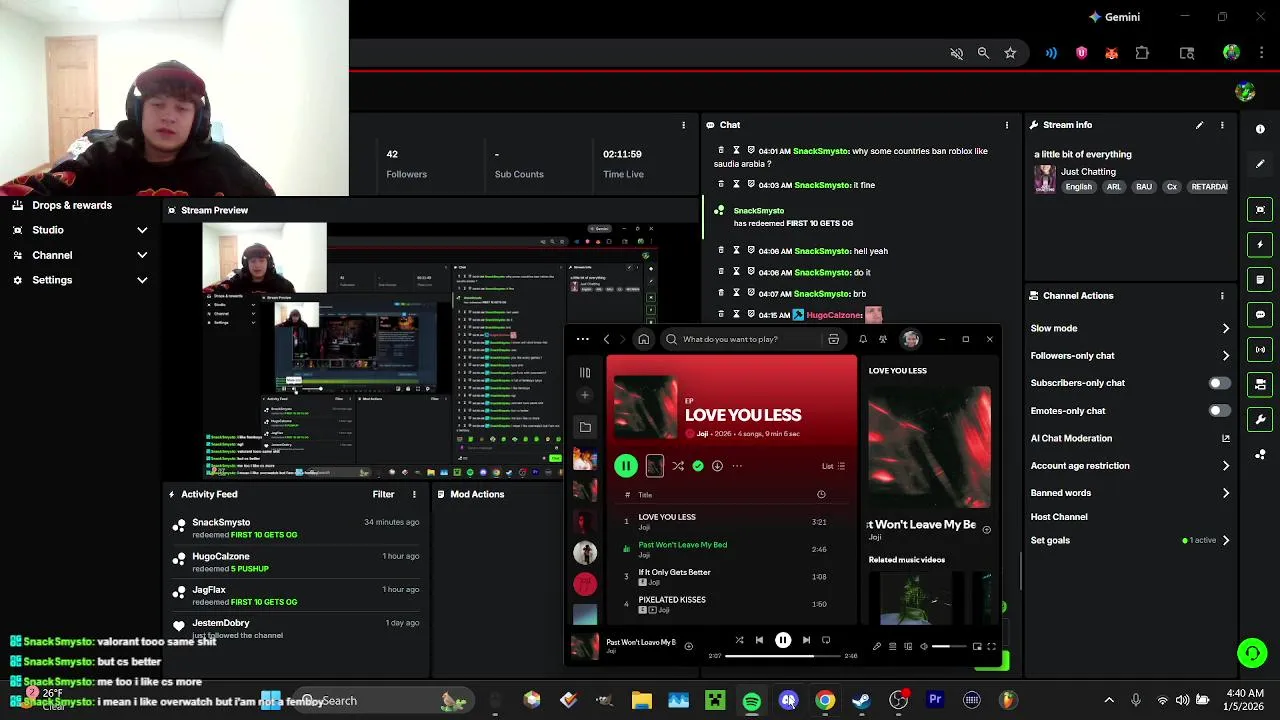
Task: Open the EP's three-dot more options
Action: click(737, 466)
